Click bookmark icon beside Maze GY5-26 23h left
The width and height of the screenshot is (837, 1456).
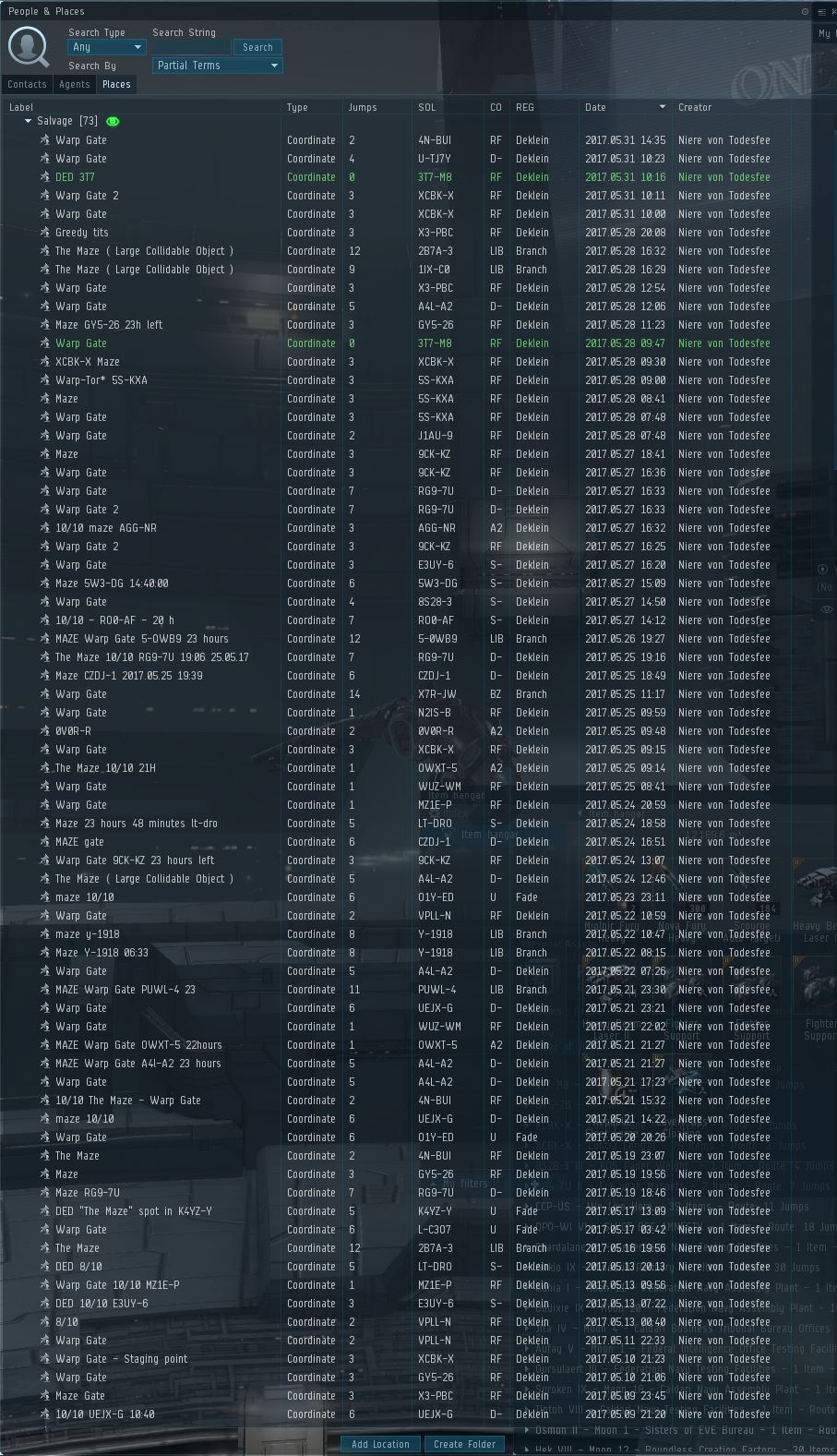pyautogui.click(x=44, y=325)
